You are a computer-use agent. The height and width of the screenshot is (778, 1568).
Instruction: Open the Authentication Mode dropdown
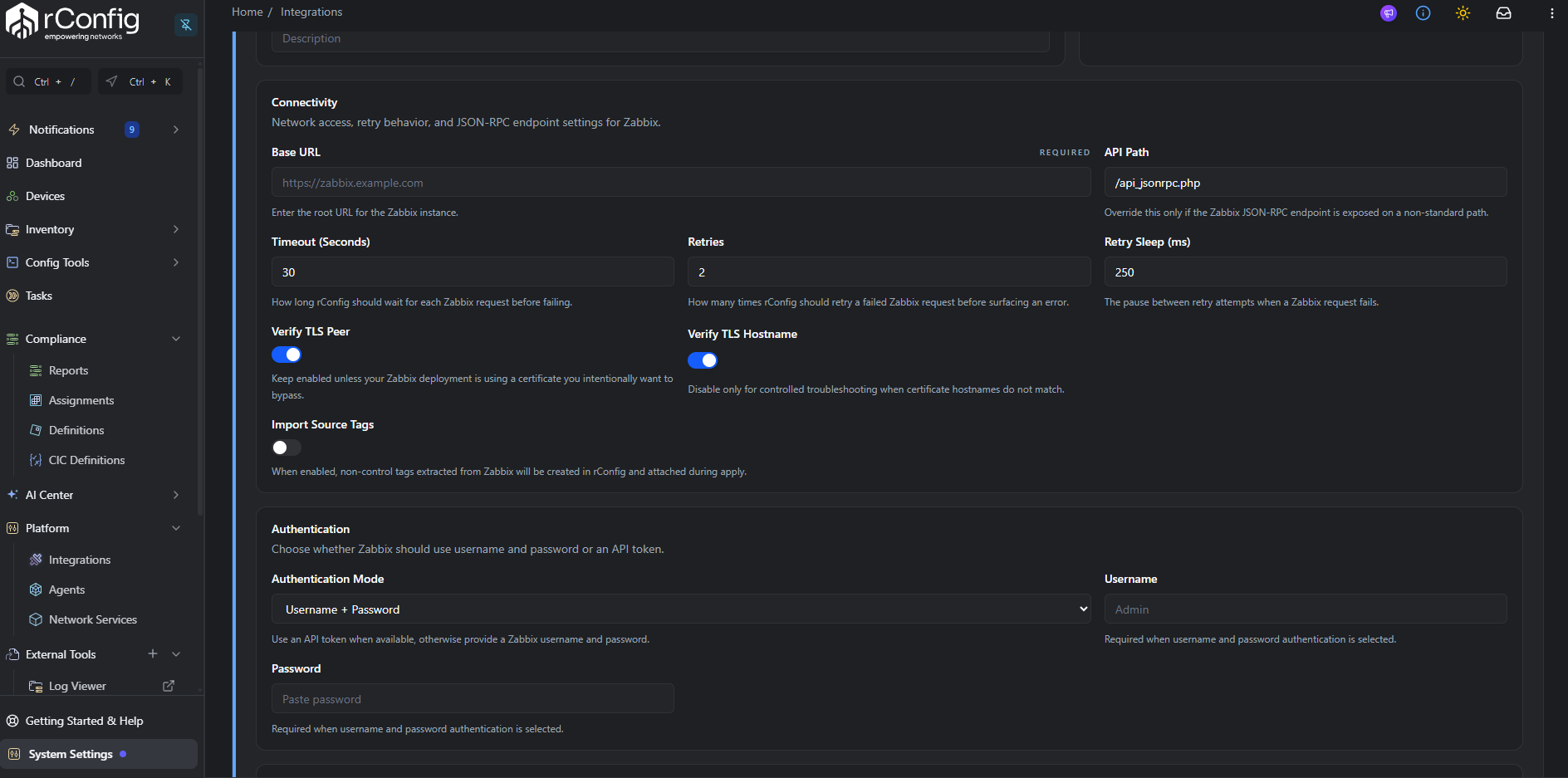click(681, 609)
